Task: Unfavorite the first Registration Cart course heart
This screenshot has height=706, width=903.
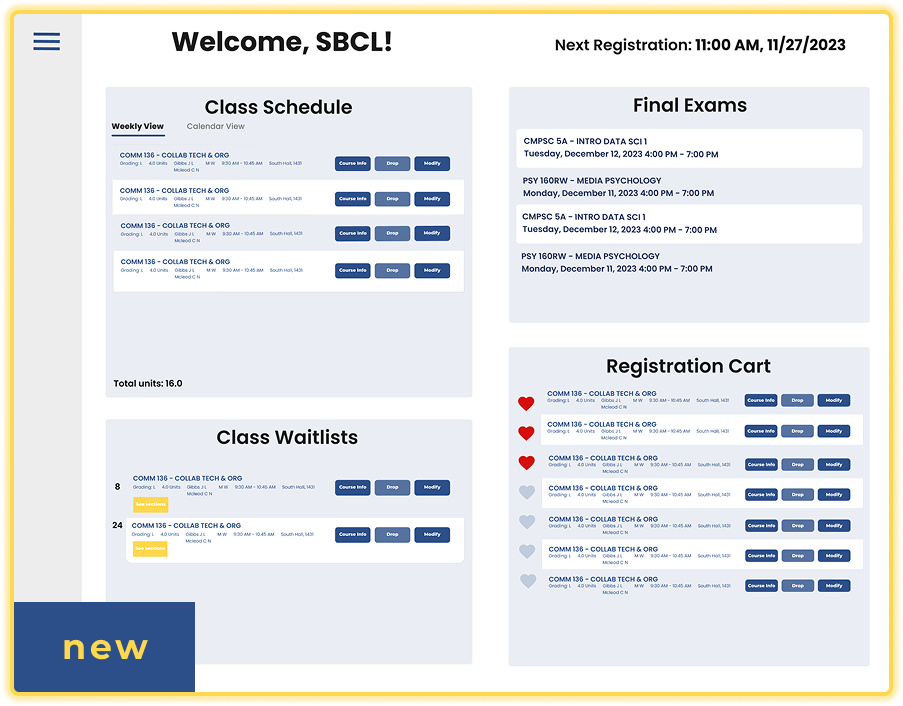Action: (x=526, y=403)
